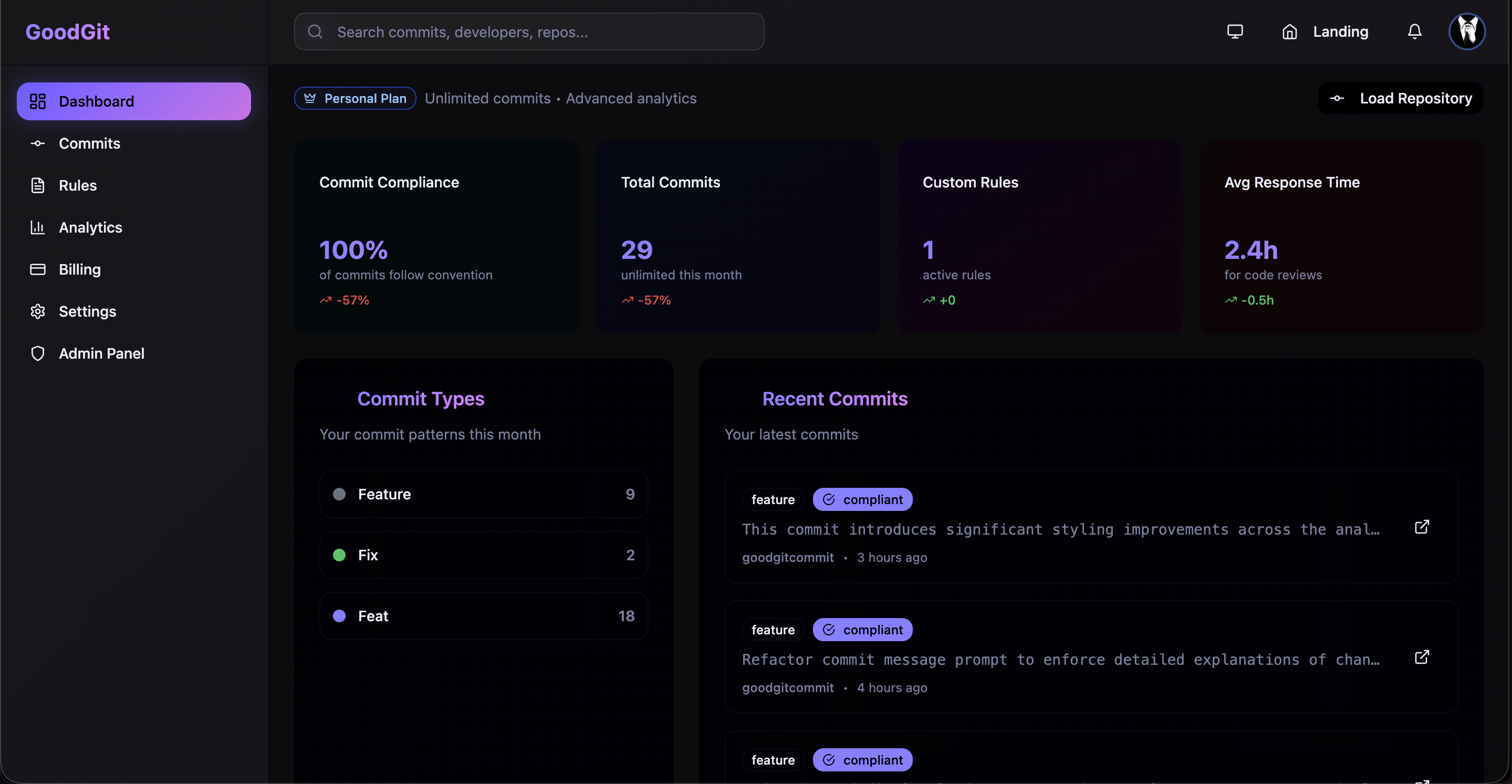Select the Feat commit type row
Image resolution: width=1512 pixels, height=784 pixels.
pos(484,616)
